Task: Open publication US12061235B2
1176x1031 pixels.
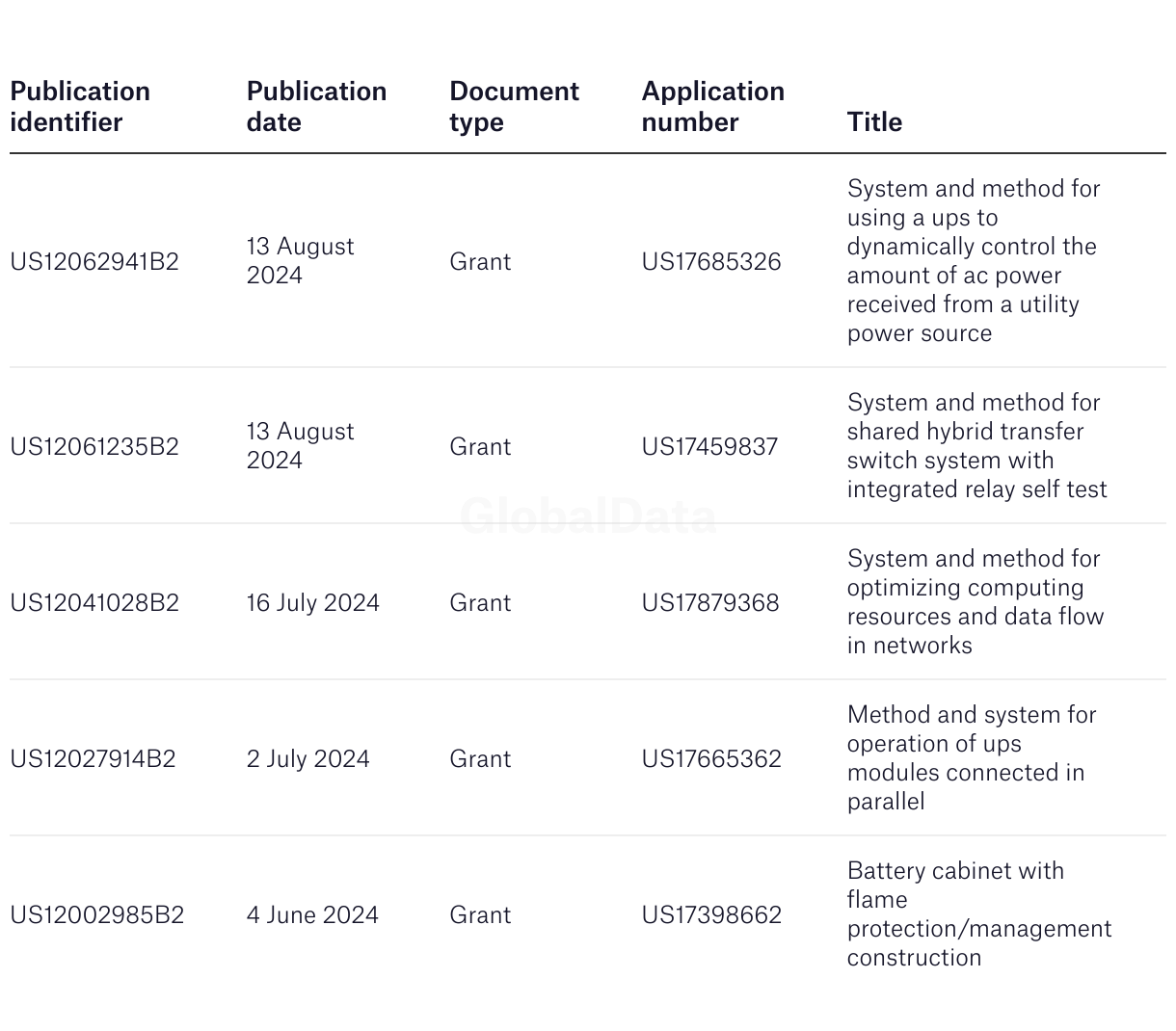Action: 94,447
